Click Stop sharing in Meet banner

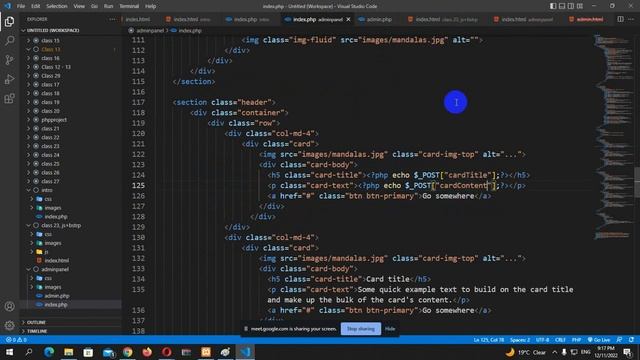[x=361, y=329]
